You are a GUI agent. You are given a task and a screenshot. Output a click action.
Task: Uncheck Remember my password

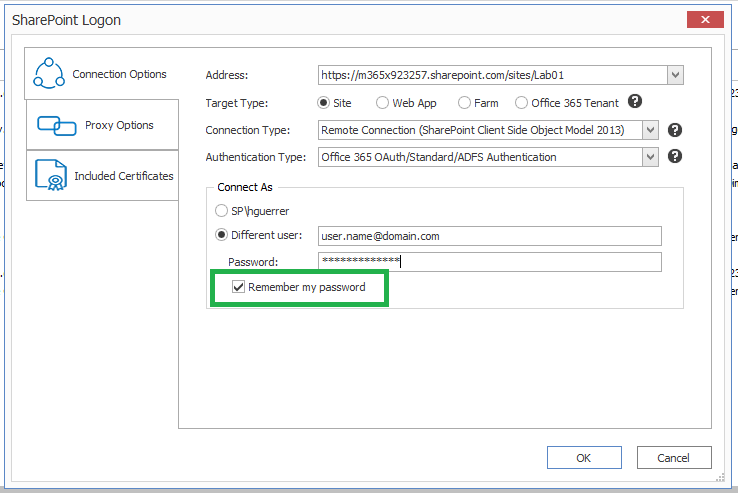[x=239, y=287]
